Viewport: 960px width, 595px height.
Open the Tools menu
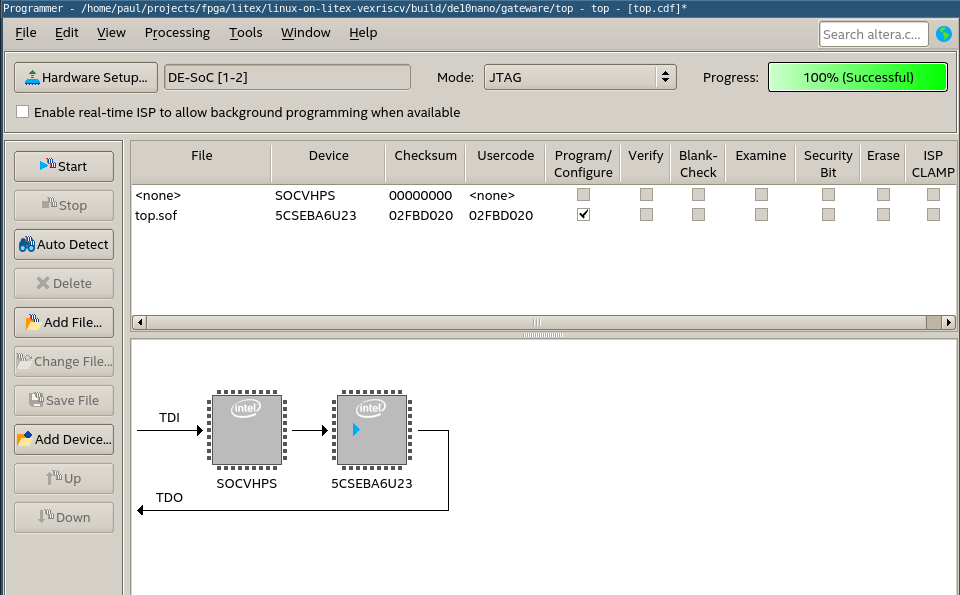[245, 32]
